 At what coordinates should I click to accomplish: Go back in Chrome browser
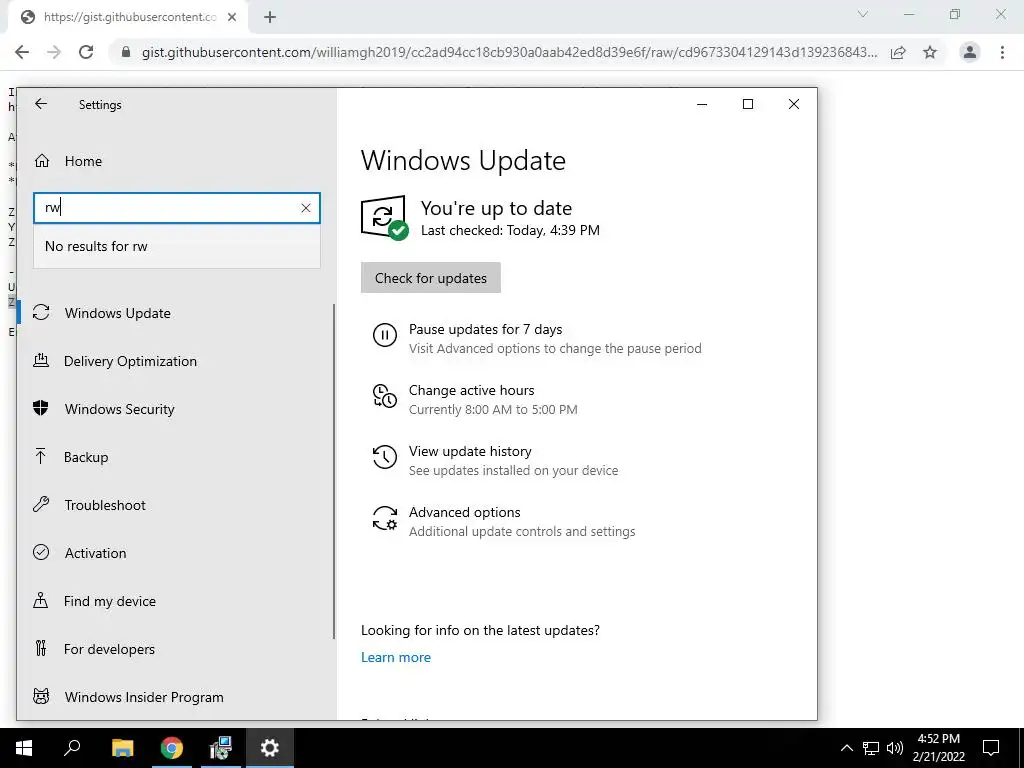(22, 52)
